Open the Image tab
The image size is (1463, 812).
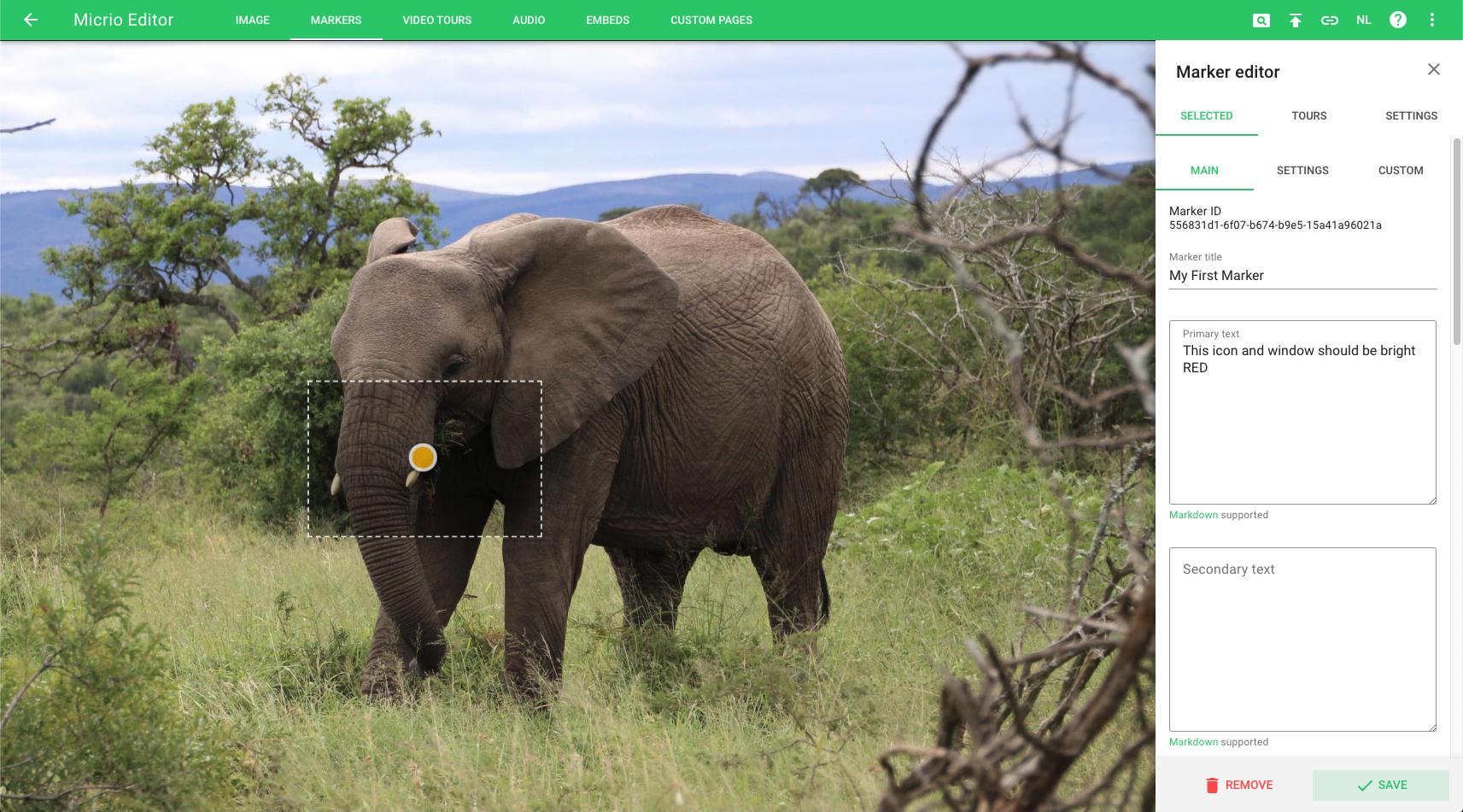252,20
